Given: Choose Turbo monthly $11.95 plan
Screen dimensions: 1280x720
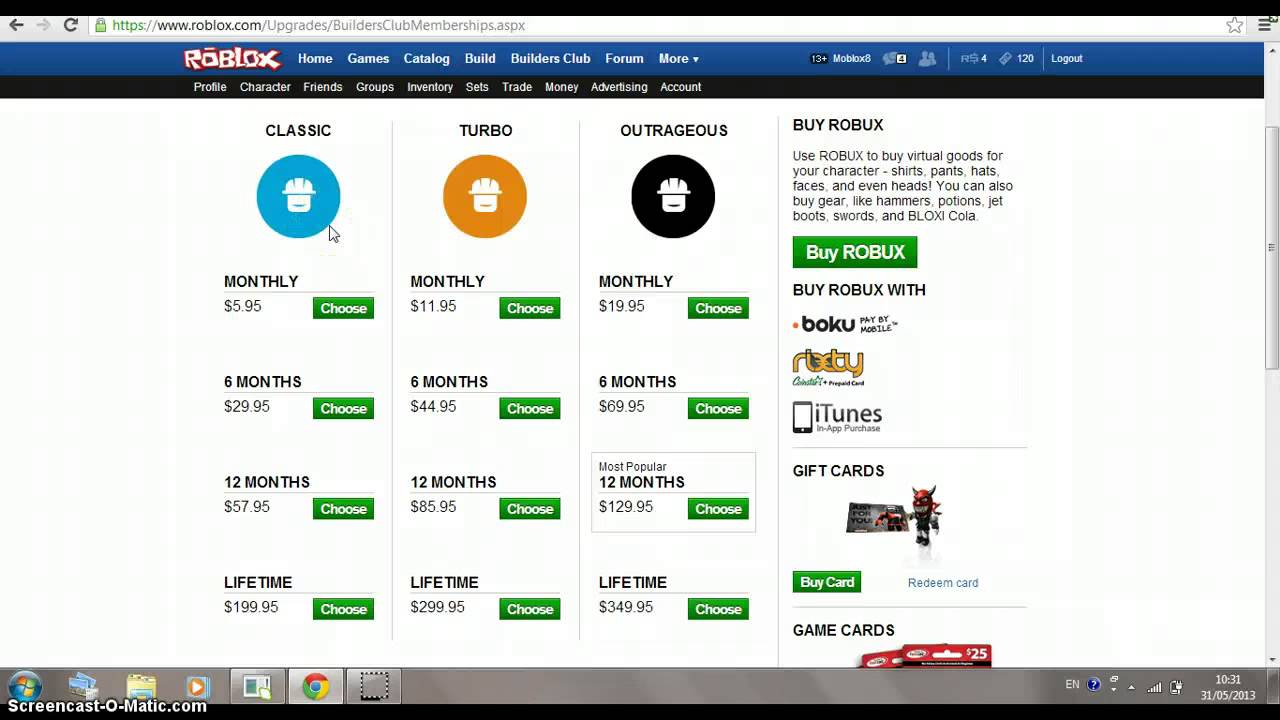Looking at the screenshot, I should tap(530, 308).
